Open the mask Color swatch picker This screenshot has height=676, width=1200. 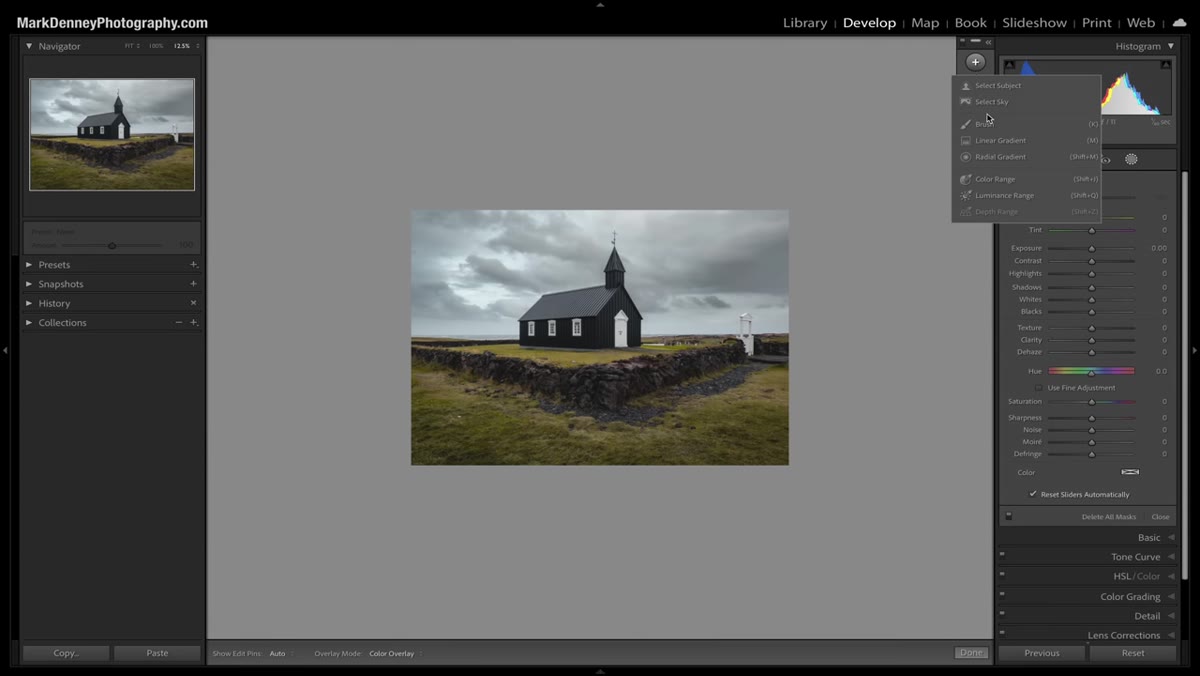(1130, 472)
